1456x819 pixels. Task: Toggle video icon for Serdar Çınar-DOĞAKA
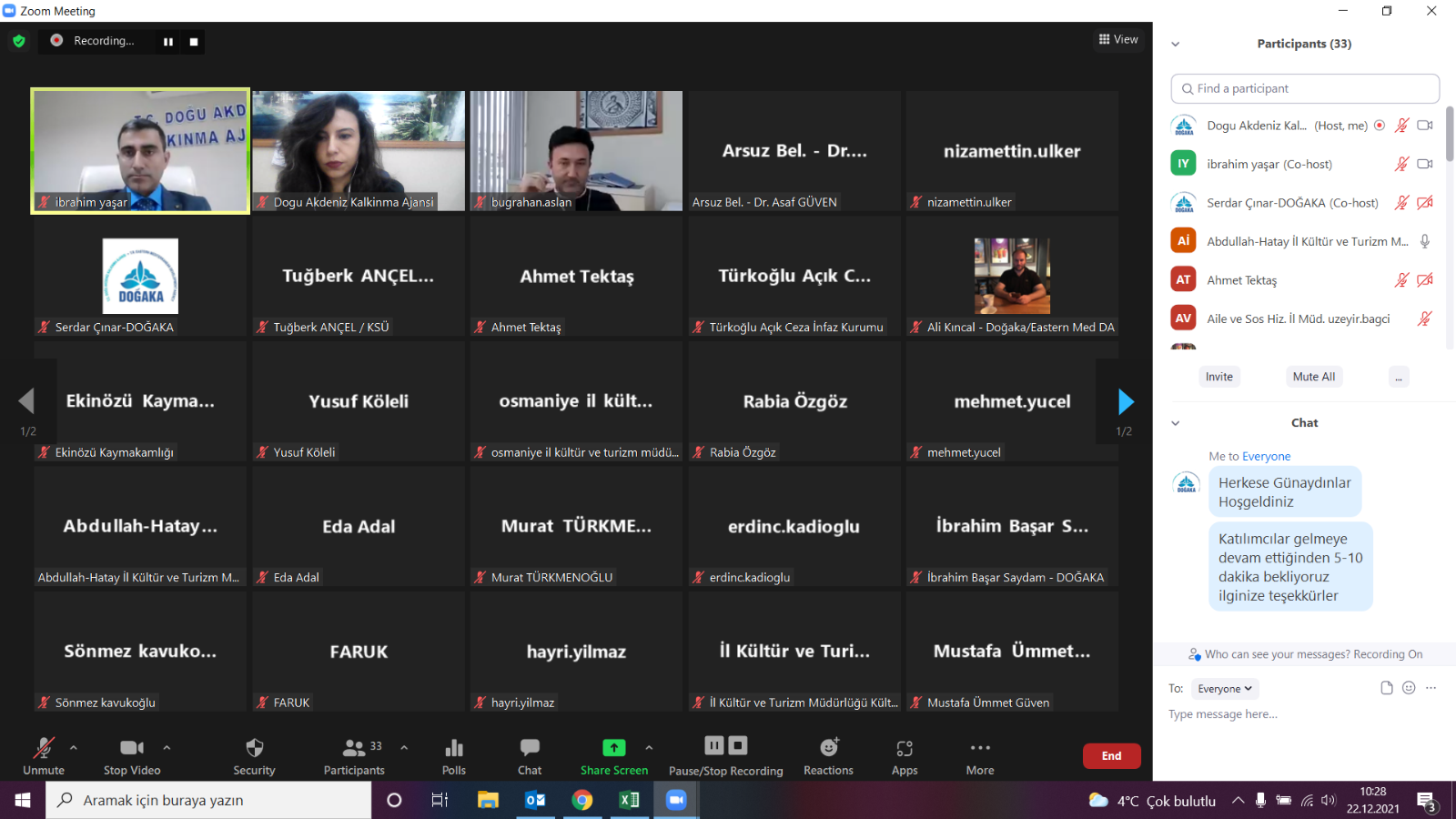point(1425,203)
